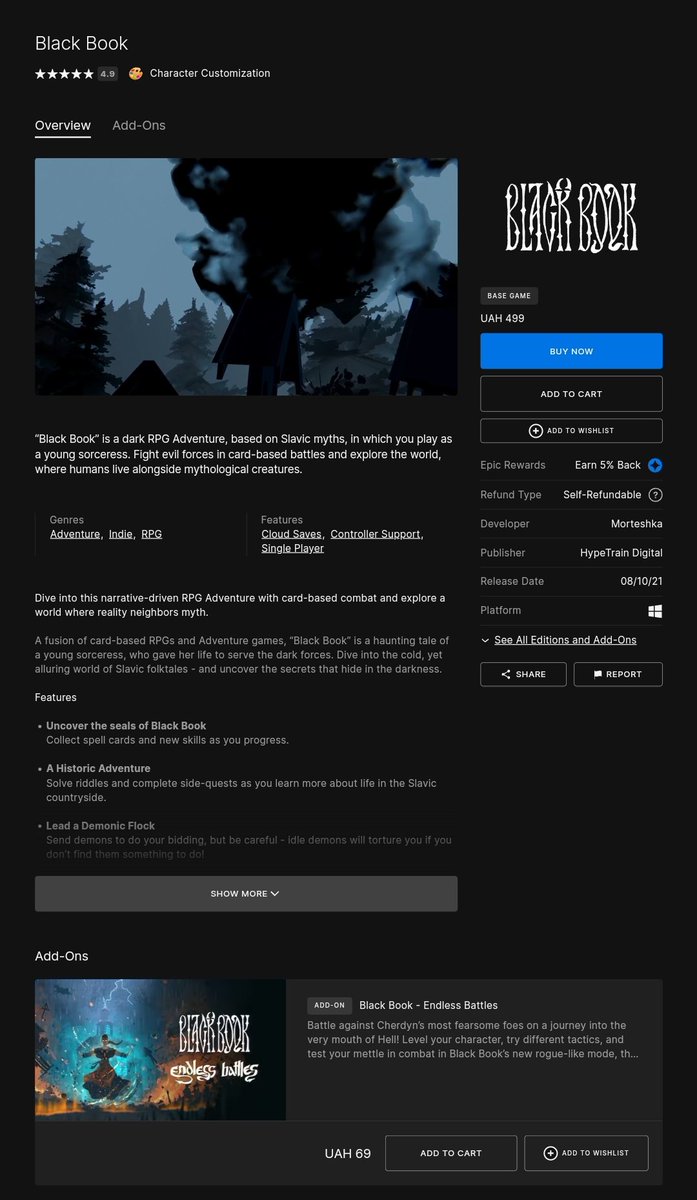This screenshot has width=697, height=1200.
Task: Switch to the Add-Ons tab
Action: (139, 125)
